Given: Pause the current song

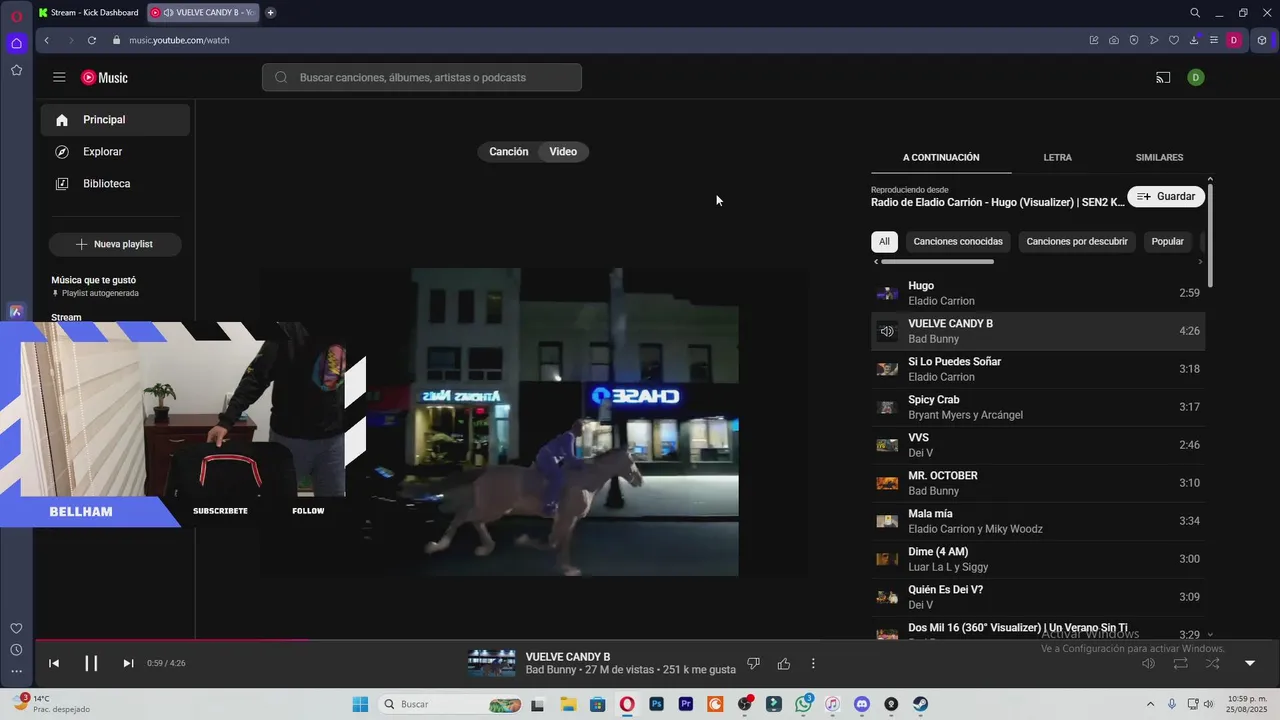Looking at the screenshot, I should [x=91, y=663].
